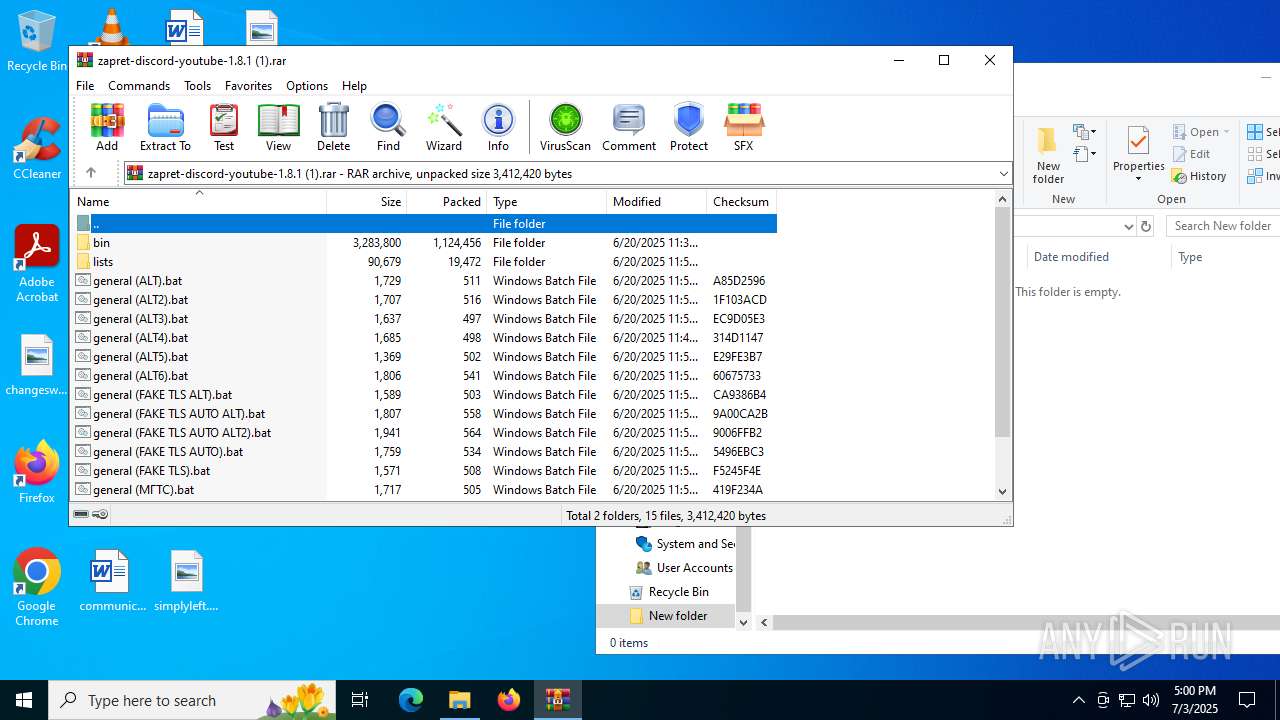Select the parent folder '..' row

pos(424,224)
